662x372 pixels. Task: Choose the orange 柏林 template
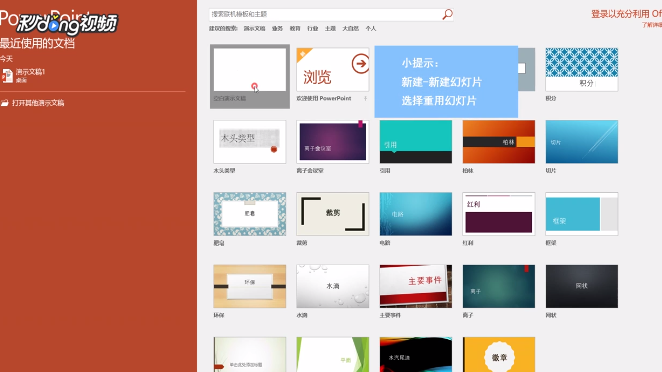click(x=499, y=142)
